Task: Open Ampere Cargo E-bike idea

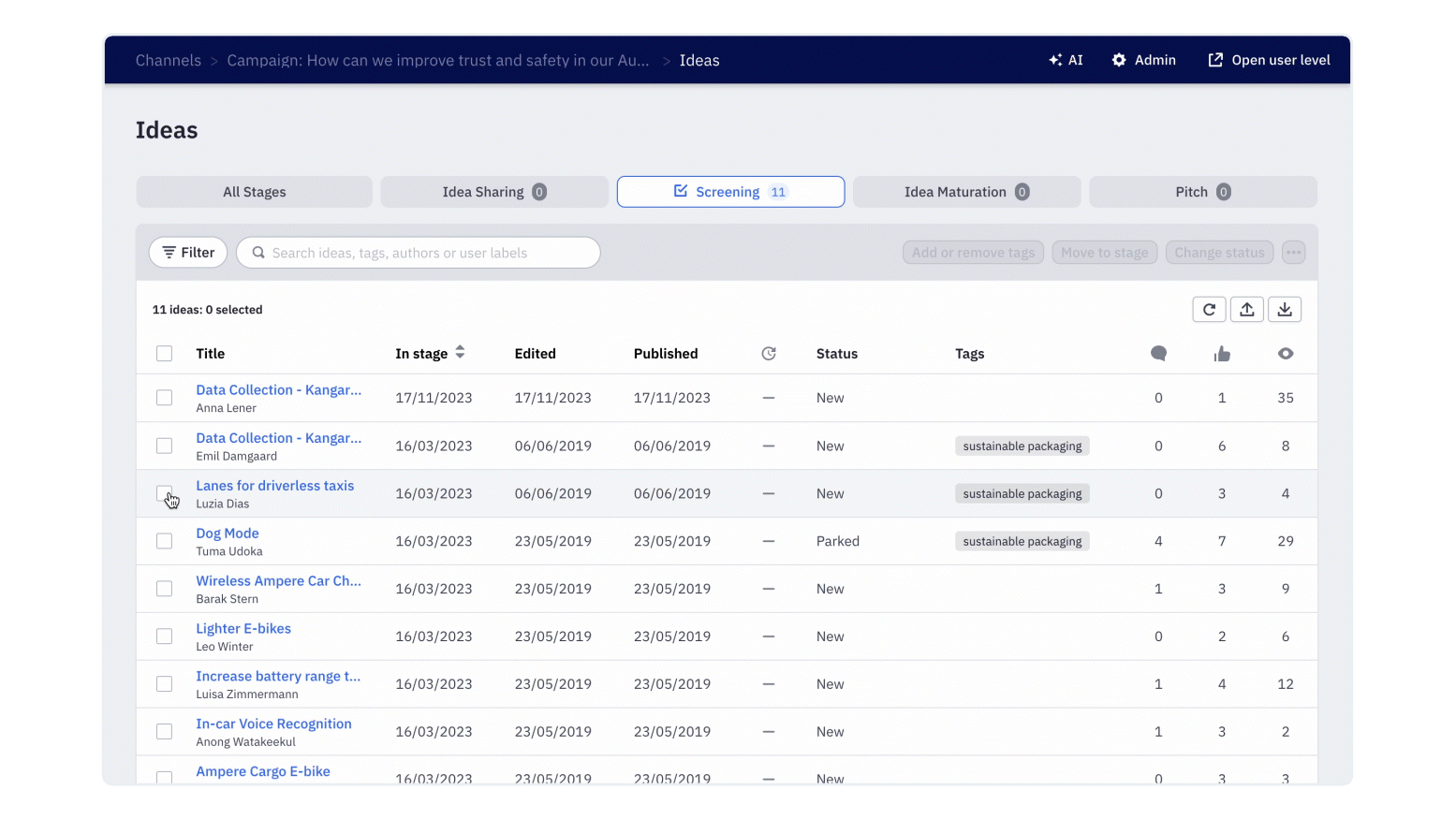Action: [263, 772]
